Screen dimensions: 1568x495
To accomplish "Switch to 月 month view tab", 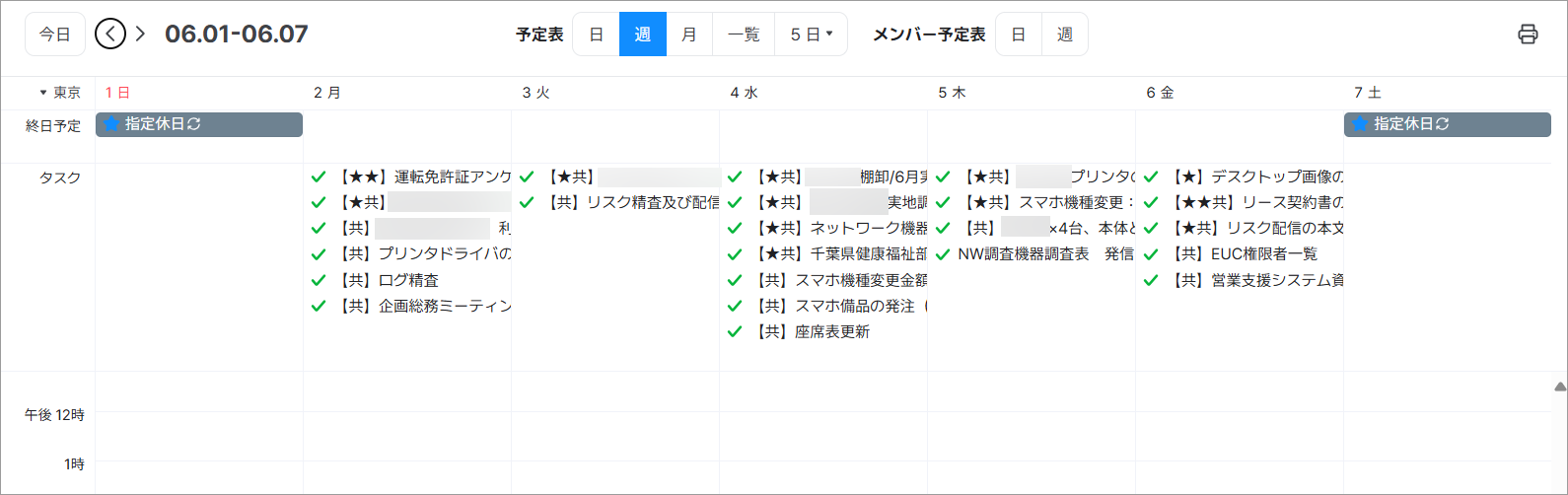I will pyautogui.click(x=688, y=35).
